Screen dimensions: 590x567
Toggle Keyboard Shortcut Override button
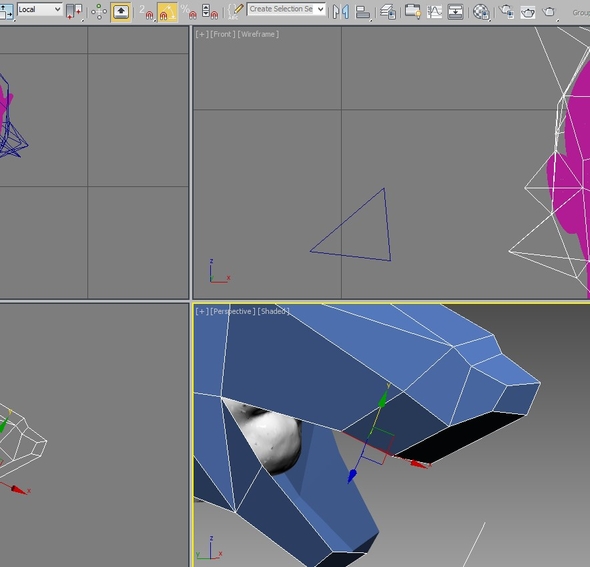click(121, 12)
